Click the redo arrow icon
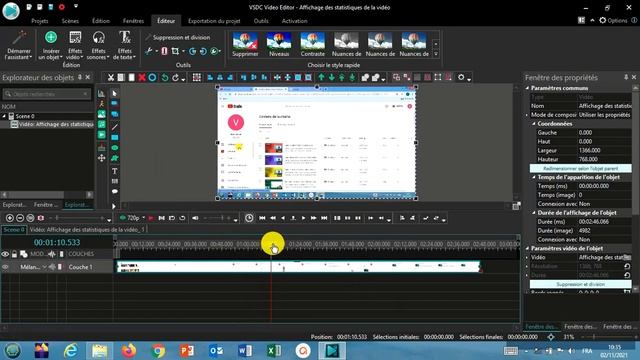640x360 pixels. coord(176,77)
